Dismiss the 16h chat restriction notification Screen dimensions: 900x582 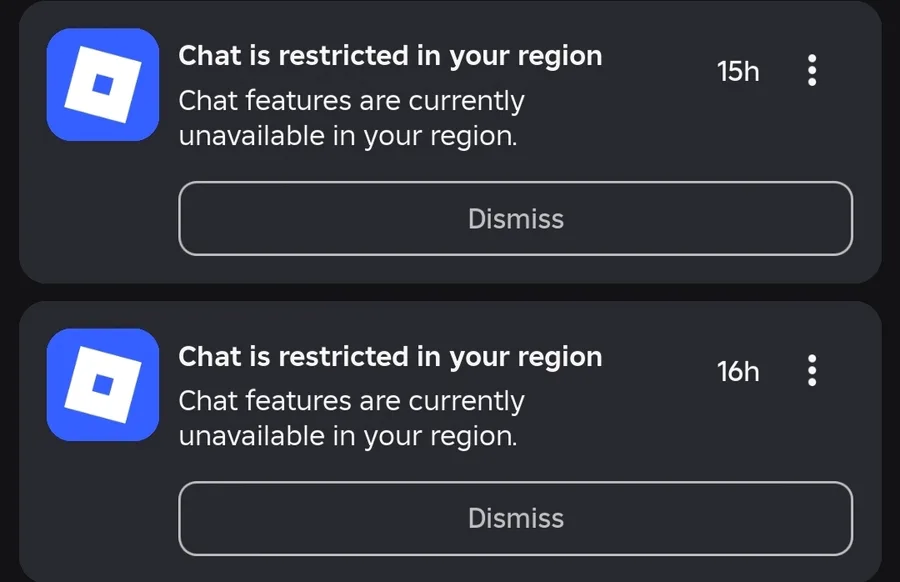(515, 518)
